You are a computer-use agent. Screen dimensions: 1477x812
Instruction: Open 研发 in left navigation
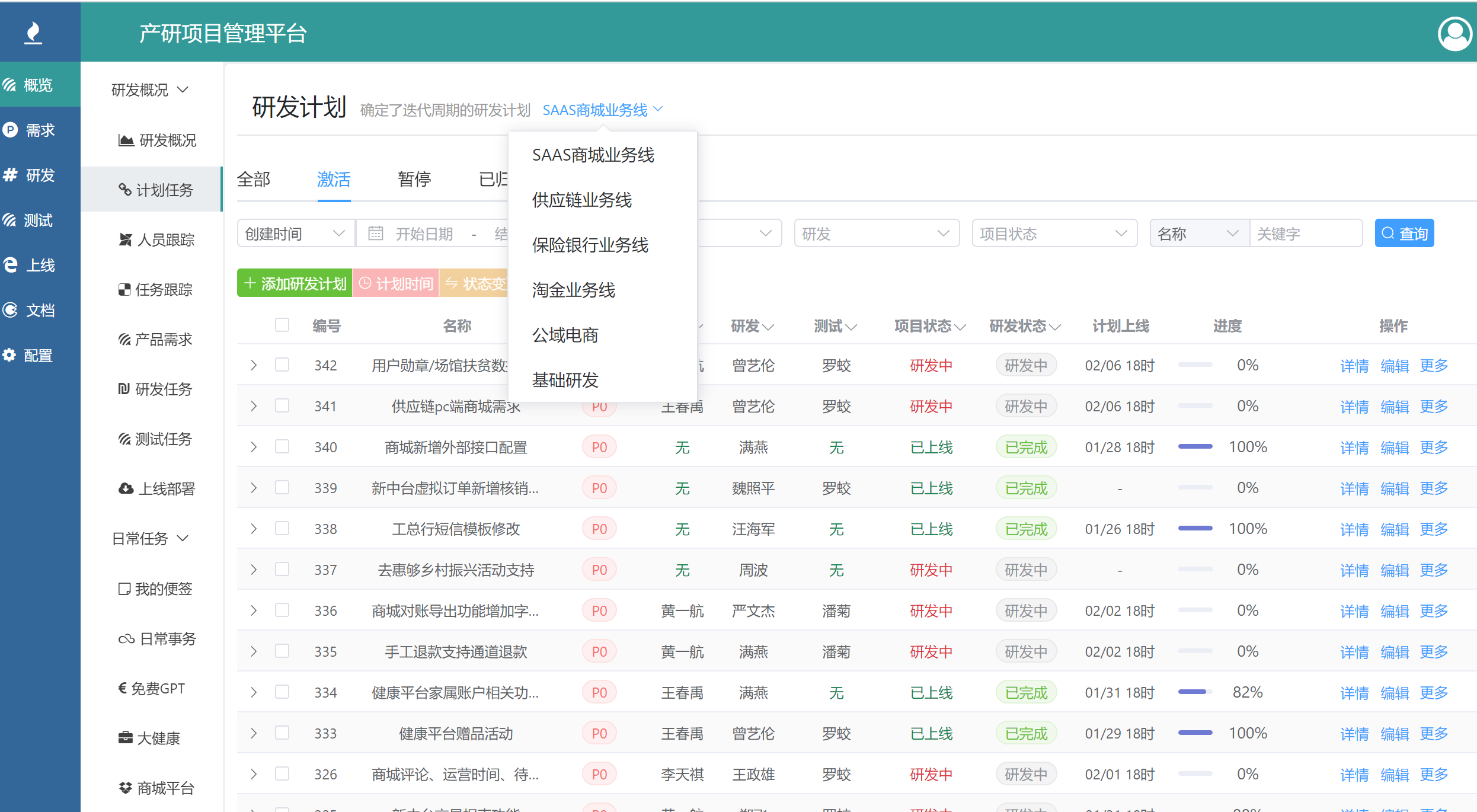(40, 175)
